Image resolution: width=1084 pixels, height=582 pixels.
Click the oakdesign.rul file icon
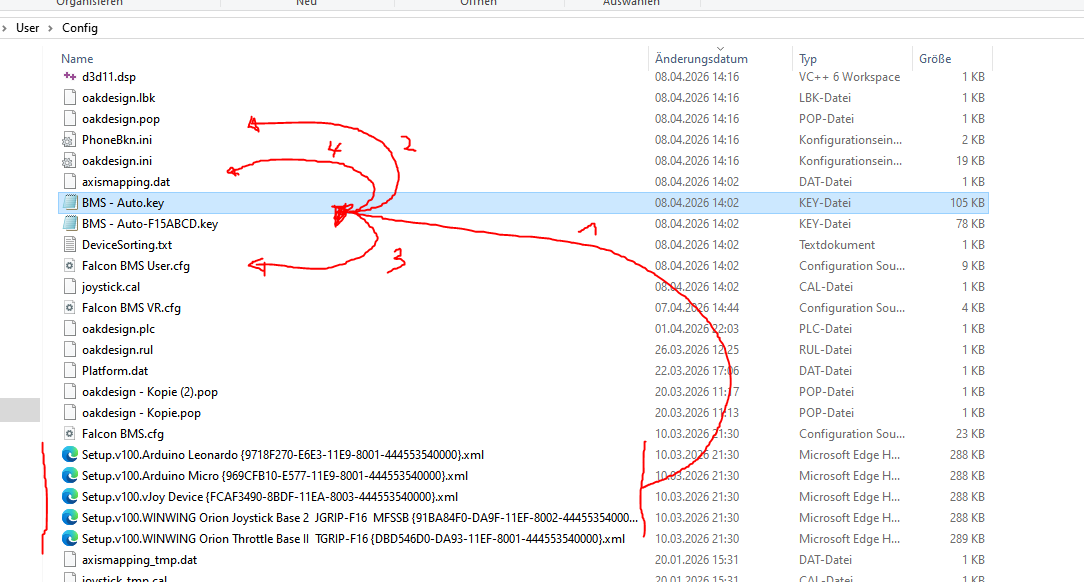69,350
